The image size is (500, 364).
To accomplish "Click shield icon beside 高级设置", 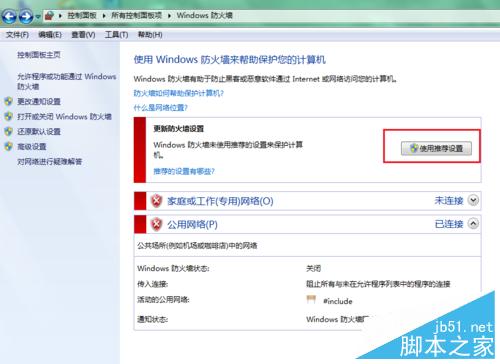I will [x=9, y=146].
